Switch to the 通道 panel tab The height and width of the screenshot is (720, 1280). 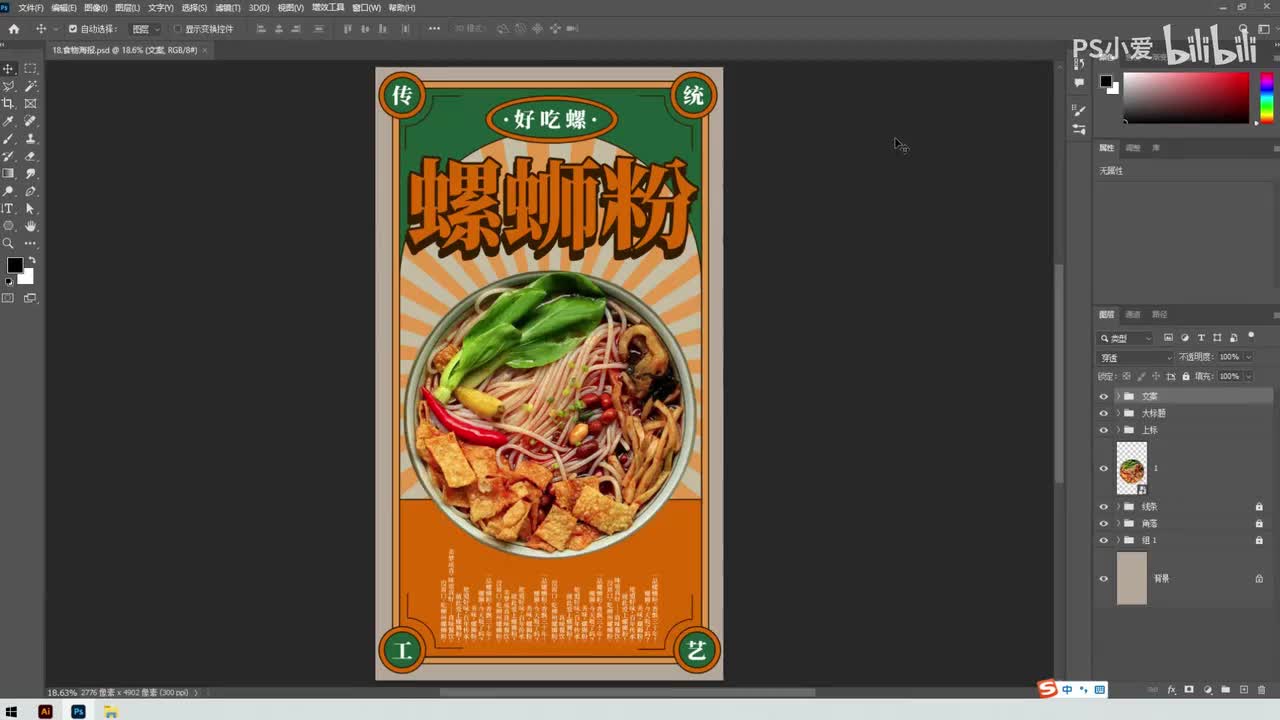tap(1133, 314)
